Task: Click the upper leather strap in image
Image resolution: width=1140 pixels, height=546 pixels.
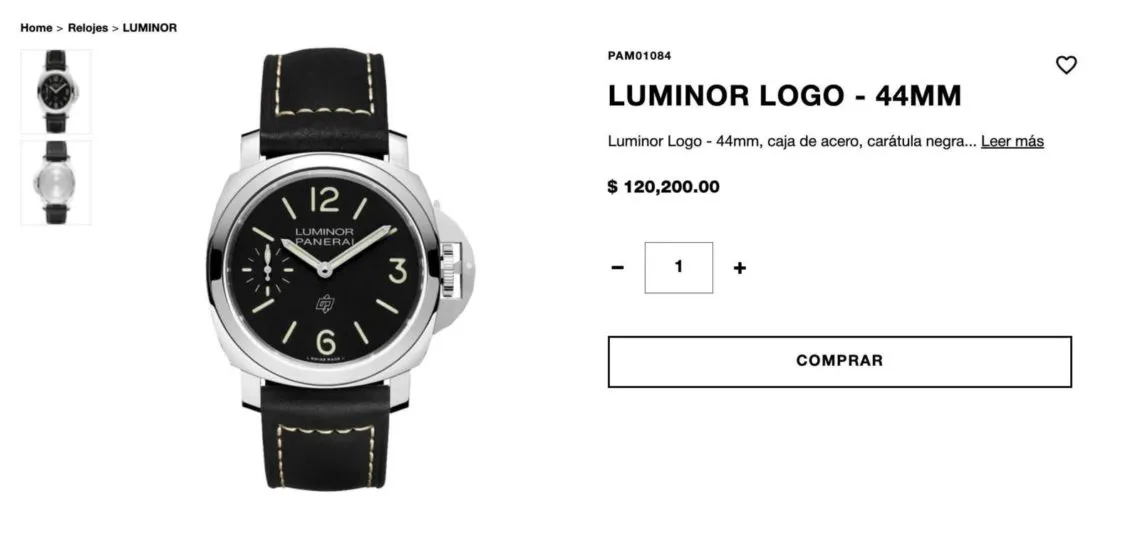Action: 324,102
